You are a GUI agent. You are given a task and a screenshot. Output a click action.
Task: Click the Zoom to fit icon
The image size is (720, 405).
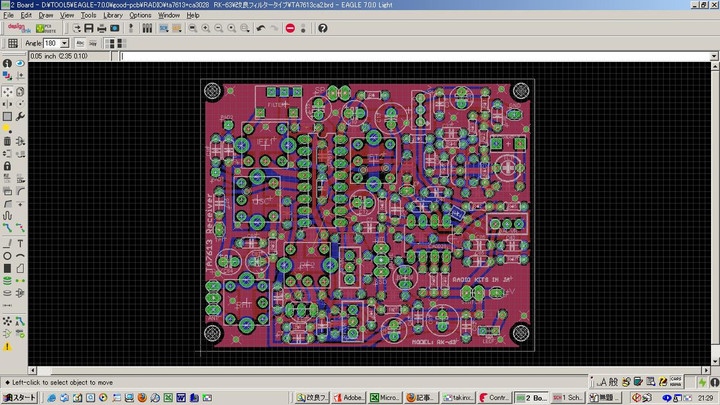193,29
